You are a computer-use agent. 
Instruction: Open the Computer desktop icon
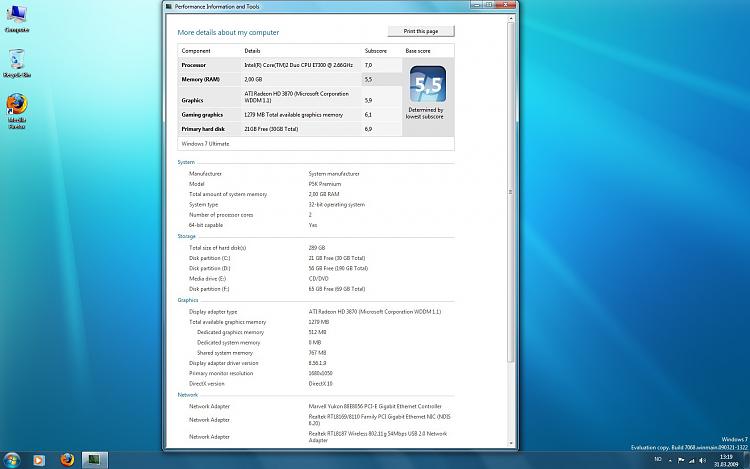point(17,19)
